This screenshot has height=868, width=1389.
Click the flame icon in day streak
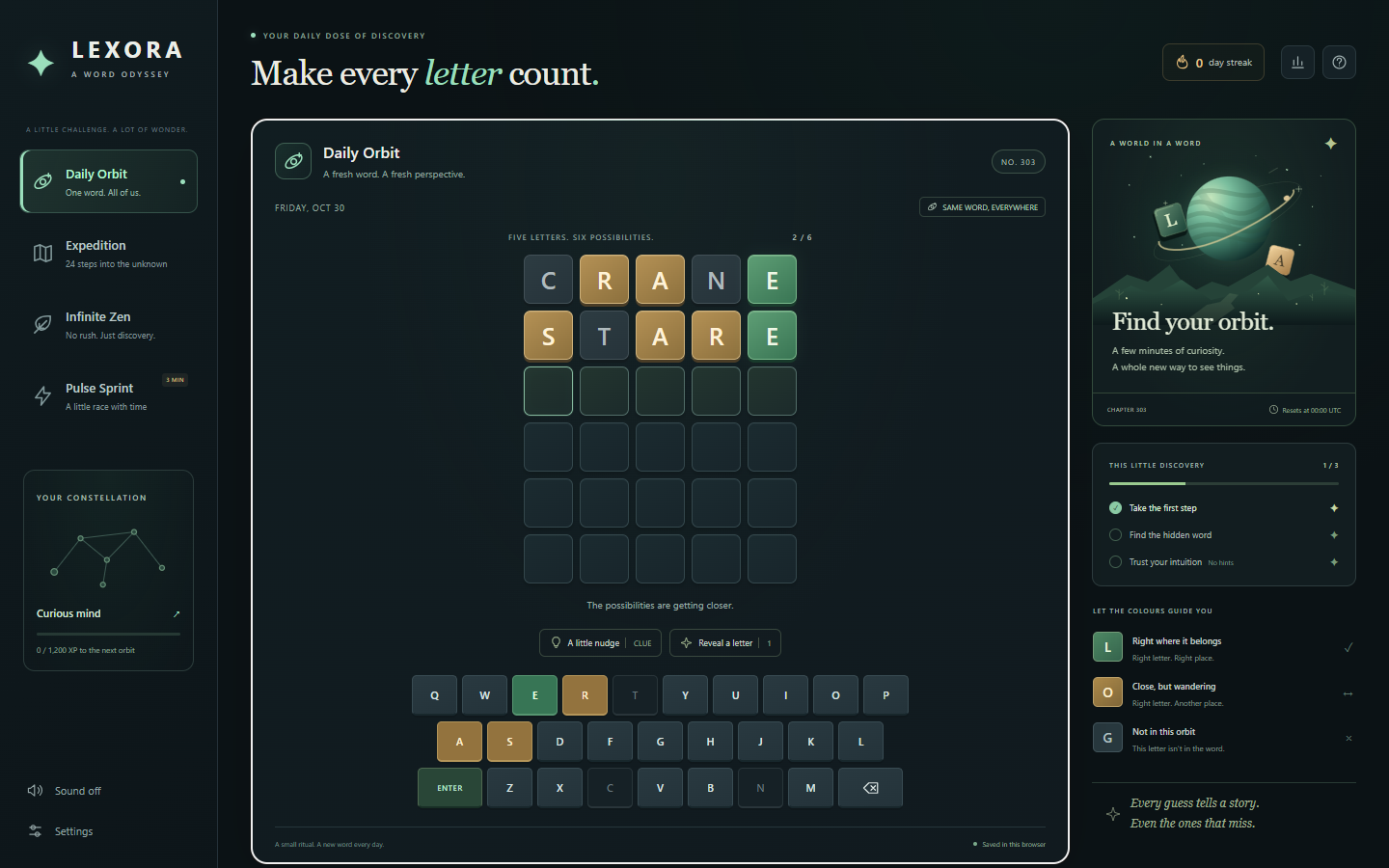click(1182, 63)
